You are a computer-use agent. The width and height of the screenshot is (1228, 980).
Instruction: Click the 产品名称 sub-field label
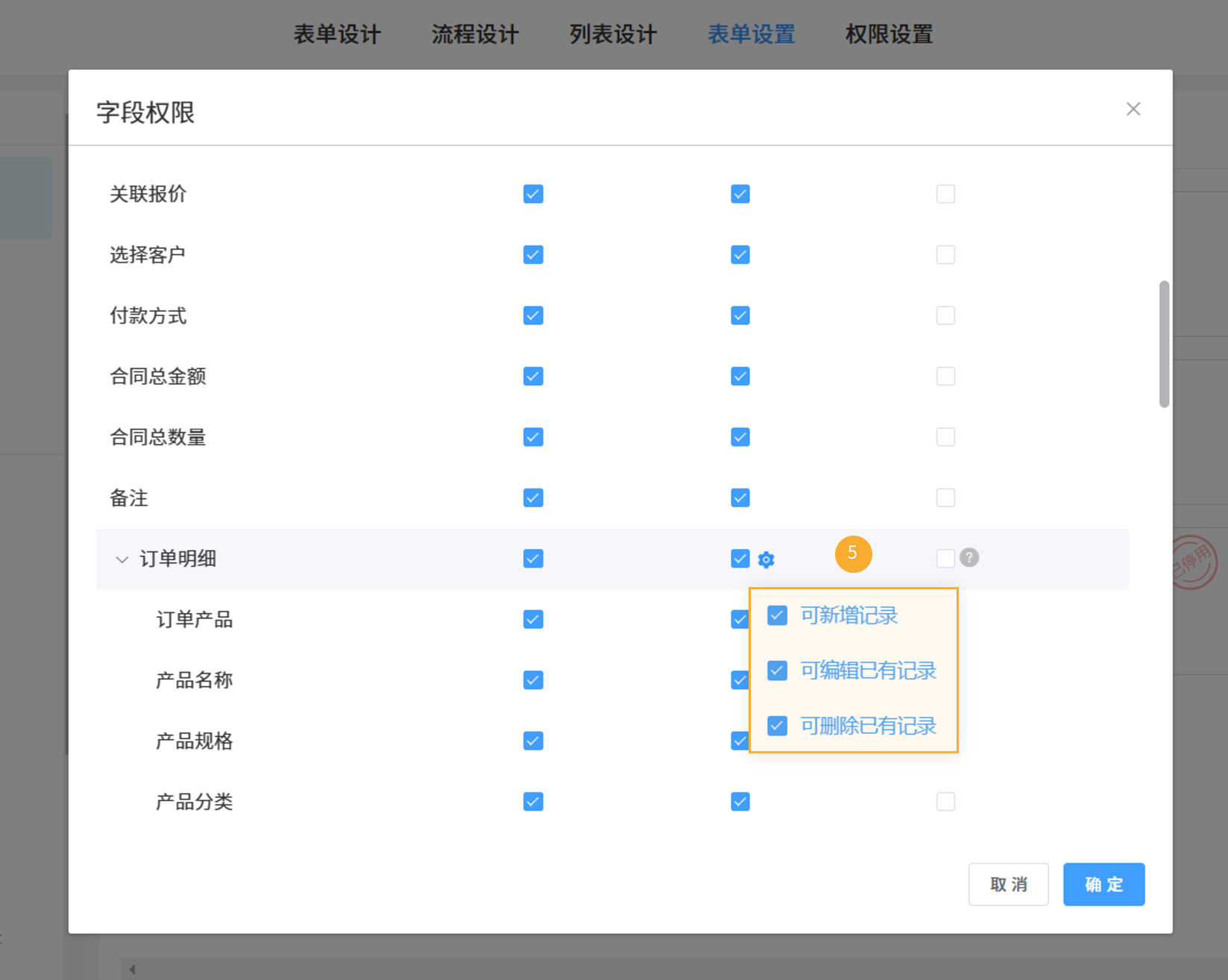(x=194, y=680)
